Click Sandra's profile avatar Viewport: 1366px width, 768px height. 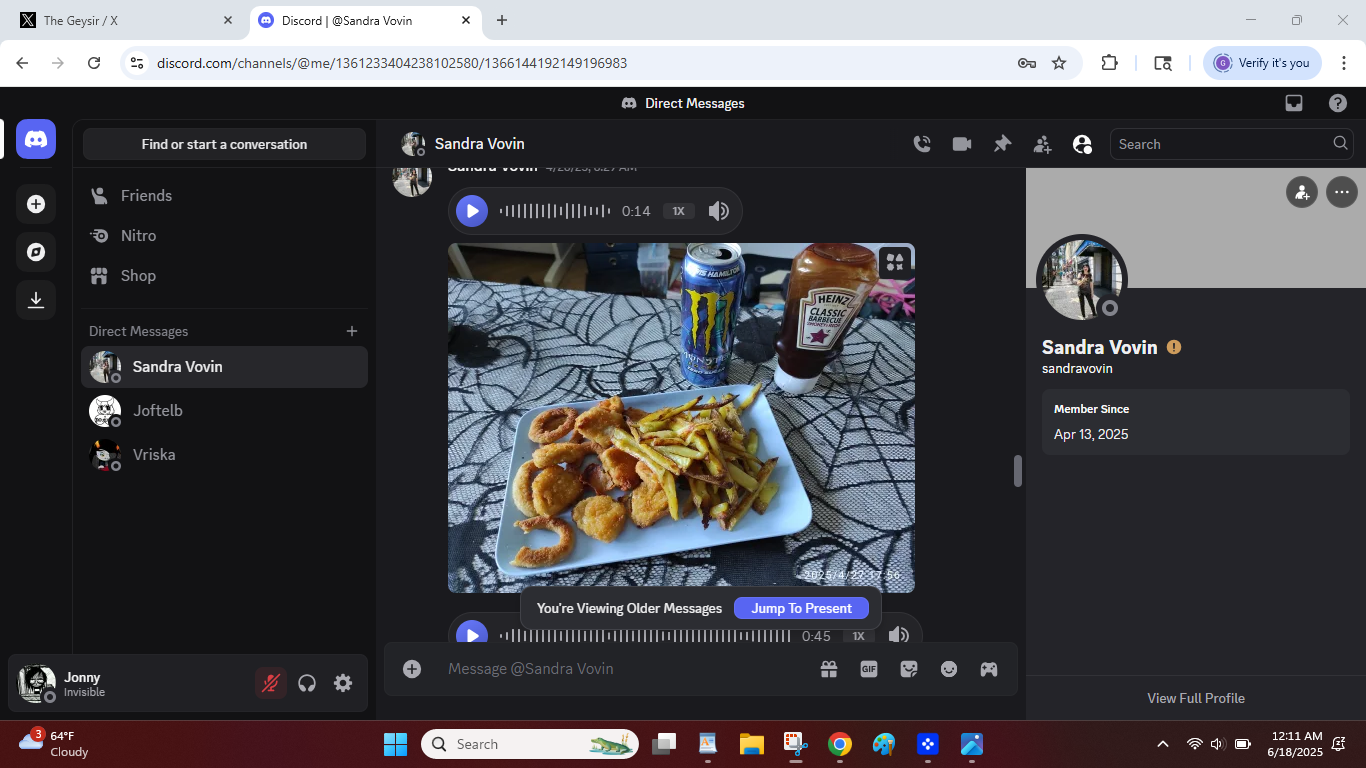click(1082, 280)
